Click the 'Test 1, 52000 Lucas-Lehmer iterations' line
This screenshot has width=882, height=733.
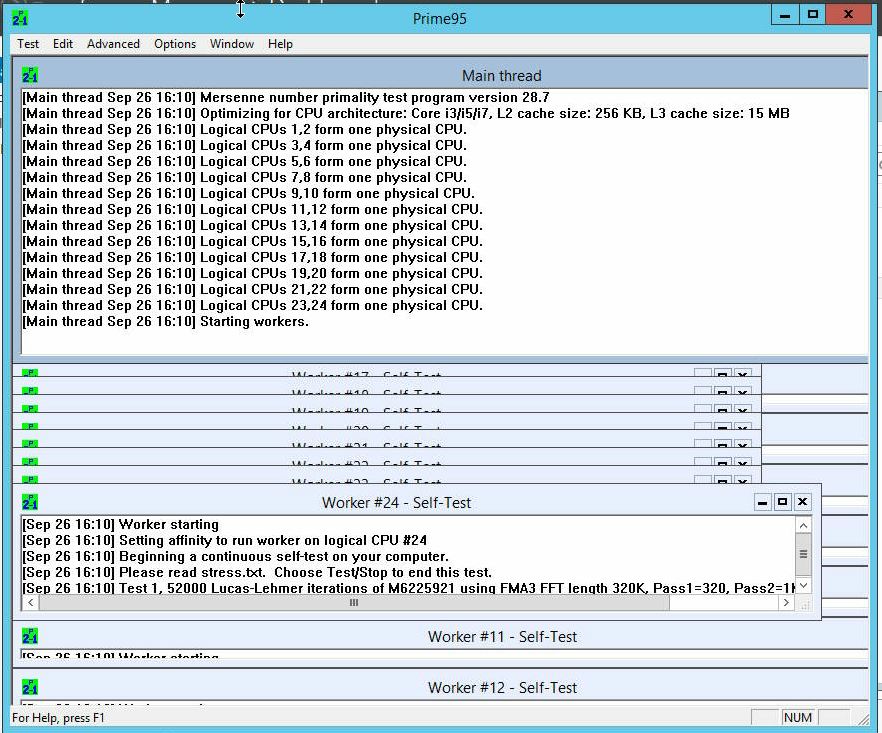[408, 588]
